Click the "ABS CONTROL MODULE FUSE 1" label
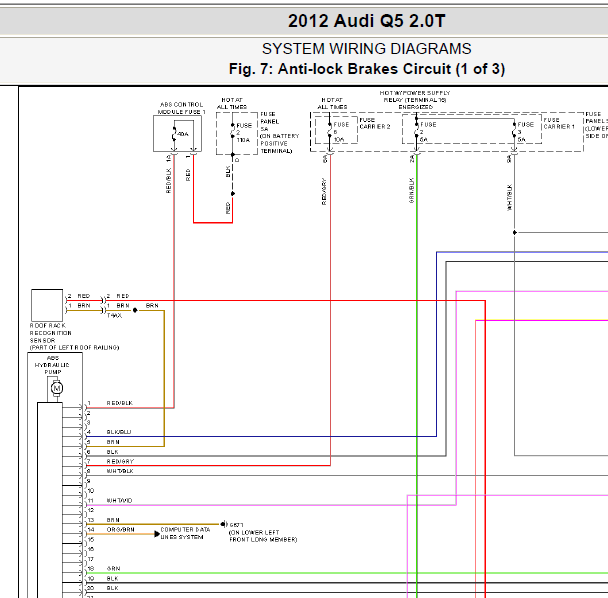The image size is (608, 598). [x=181, y=108]
